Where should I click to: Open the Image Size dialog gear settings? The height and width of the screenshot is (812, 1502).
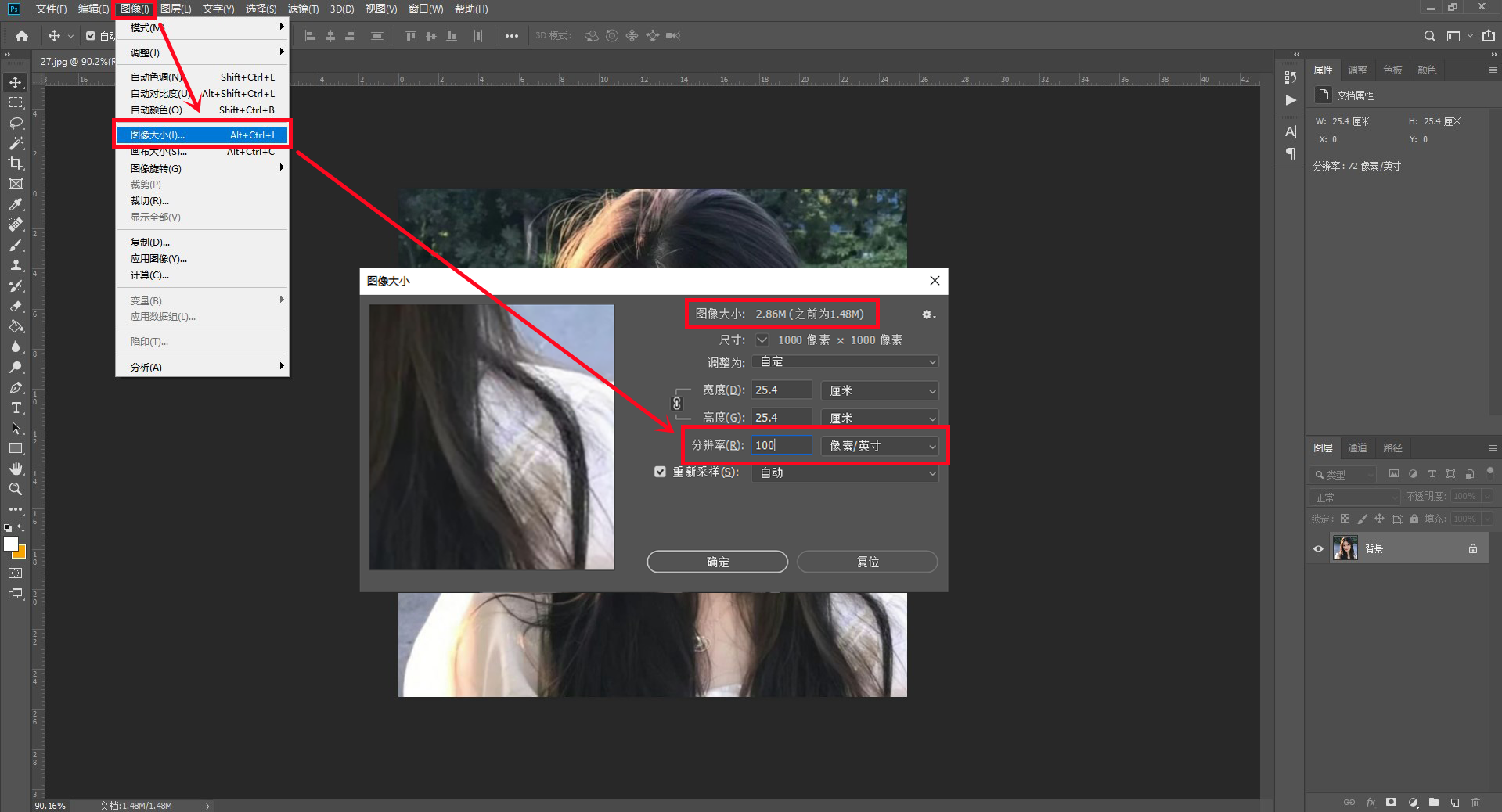click(x=927, y=314)
